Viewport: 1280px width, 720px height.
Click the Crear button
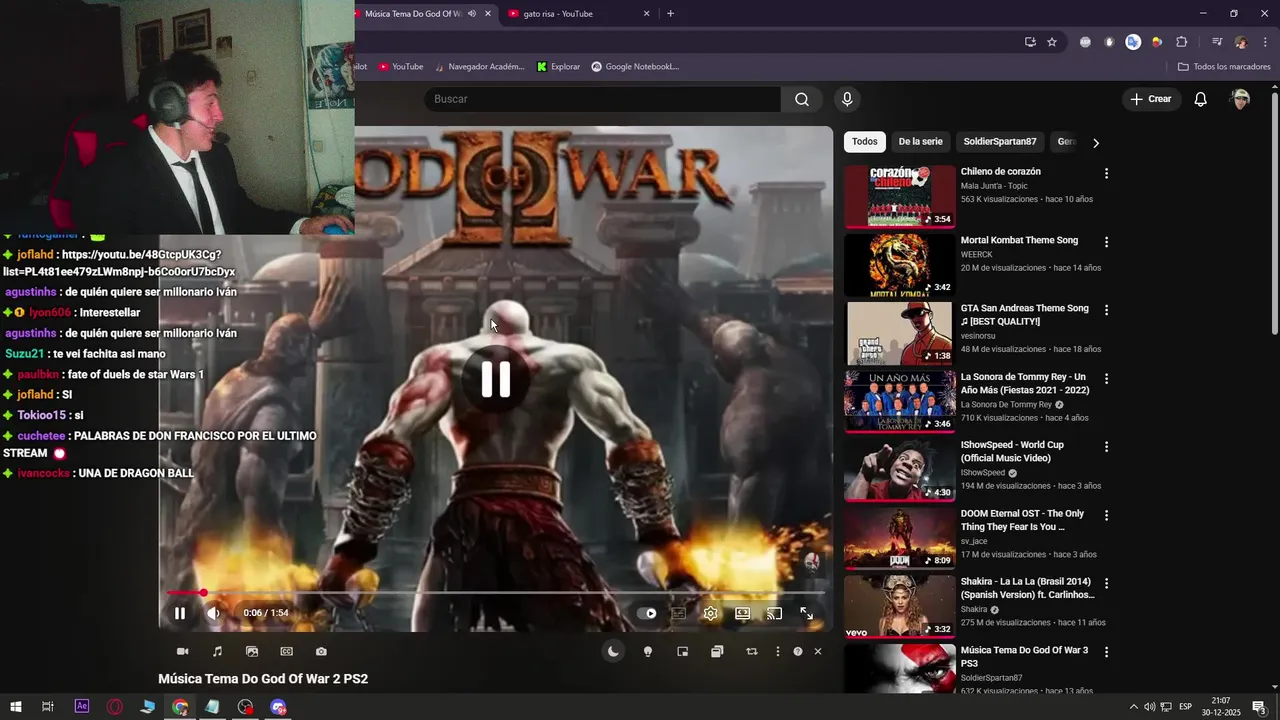point(1150,99)
